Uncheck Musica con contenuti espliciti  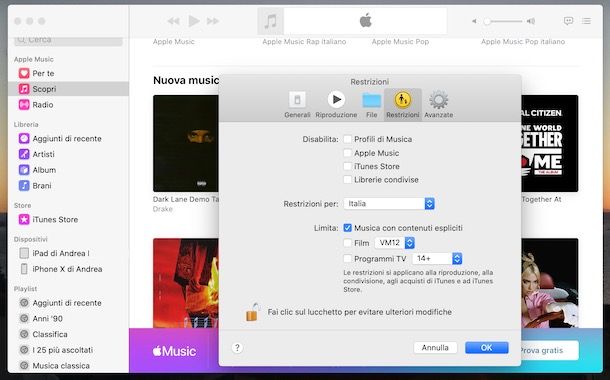pyautogui.click(x=347, y=228)
